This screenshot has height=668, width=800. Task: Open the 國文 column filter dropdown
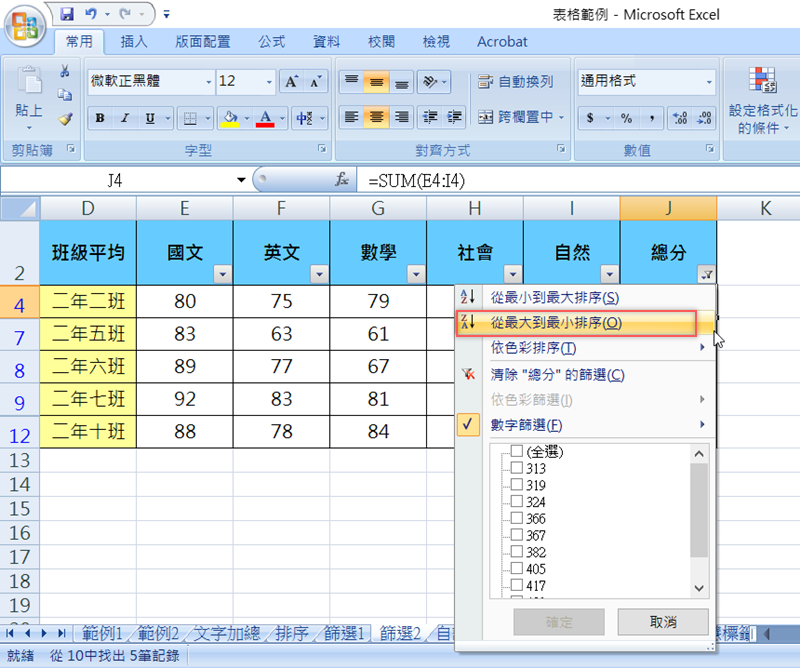[x=222, y=274]
